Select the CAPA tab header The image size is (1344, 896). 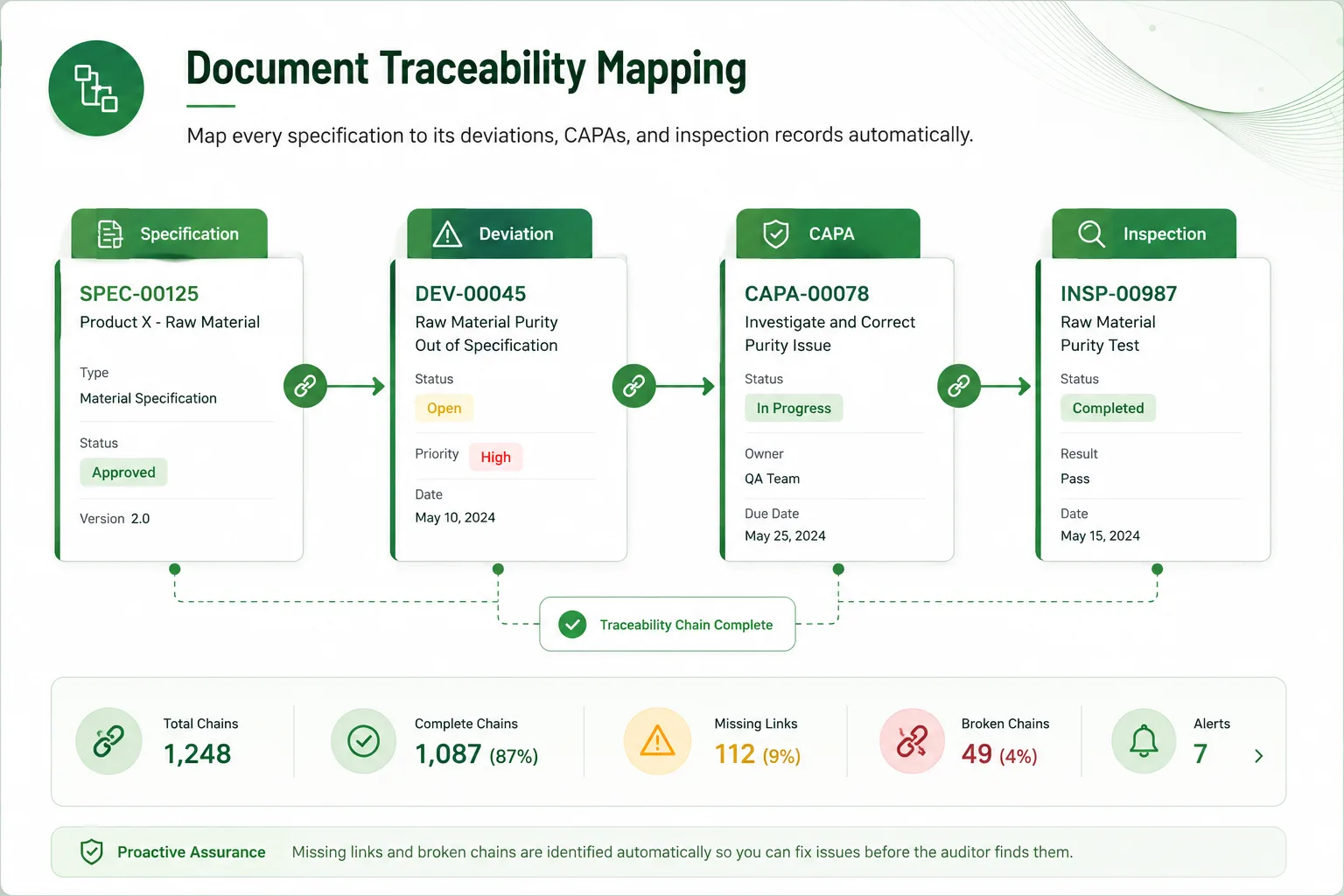click(828, 234)
